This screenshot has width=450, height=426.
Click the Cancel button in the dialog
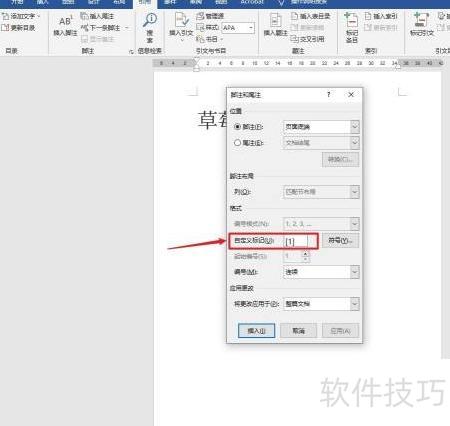click(x=298, y=331)
